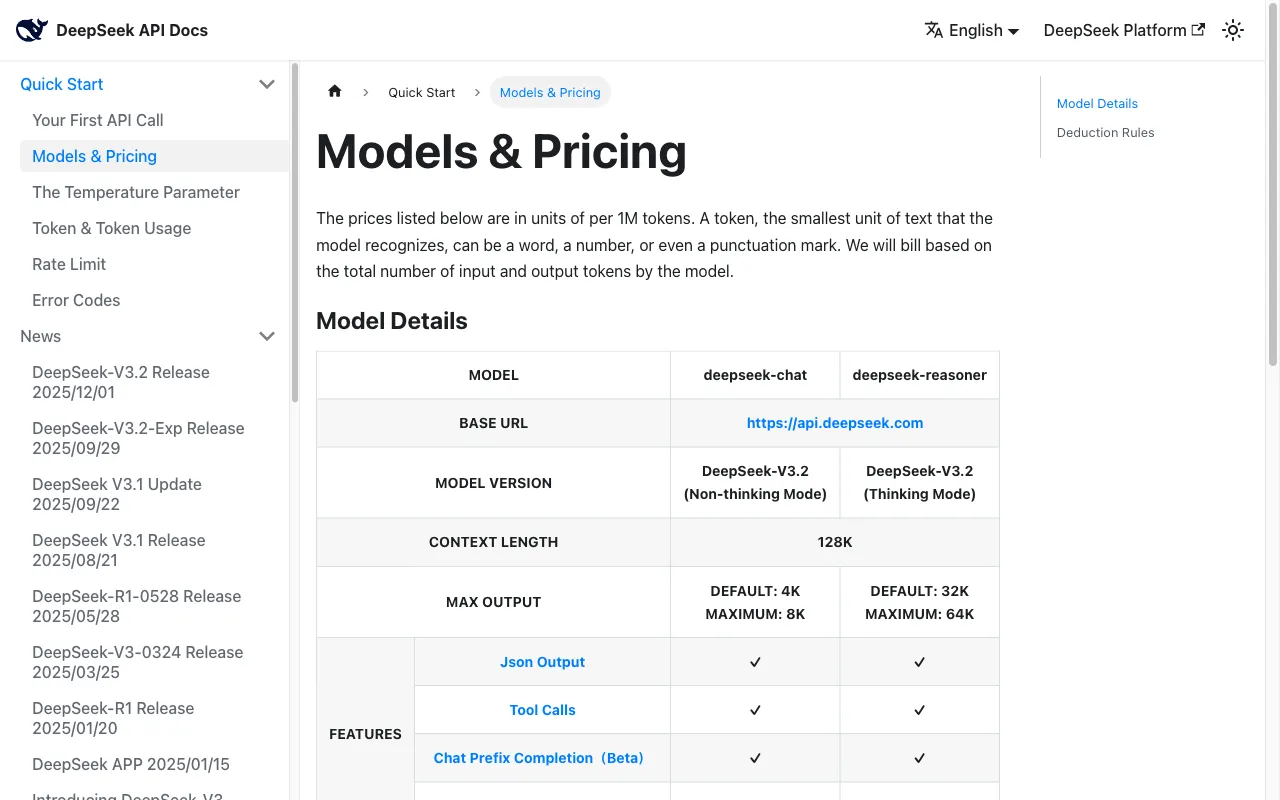Click the DeepSeek whale logo
The image size is (1280, 800).
(x=32, y=30)
